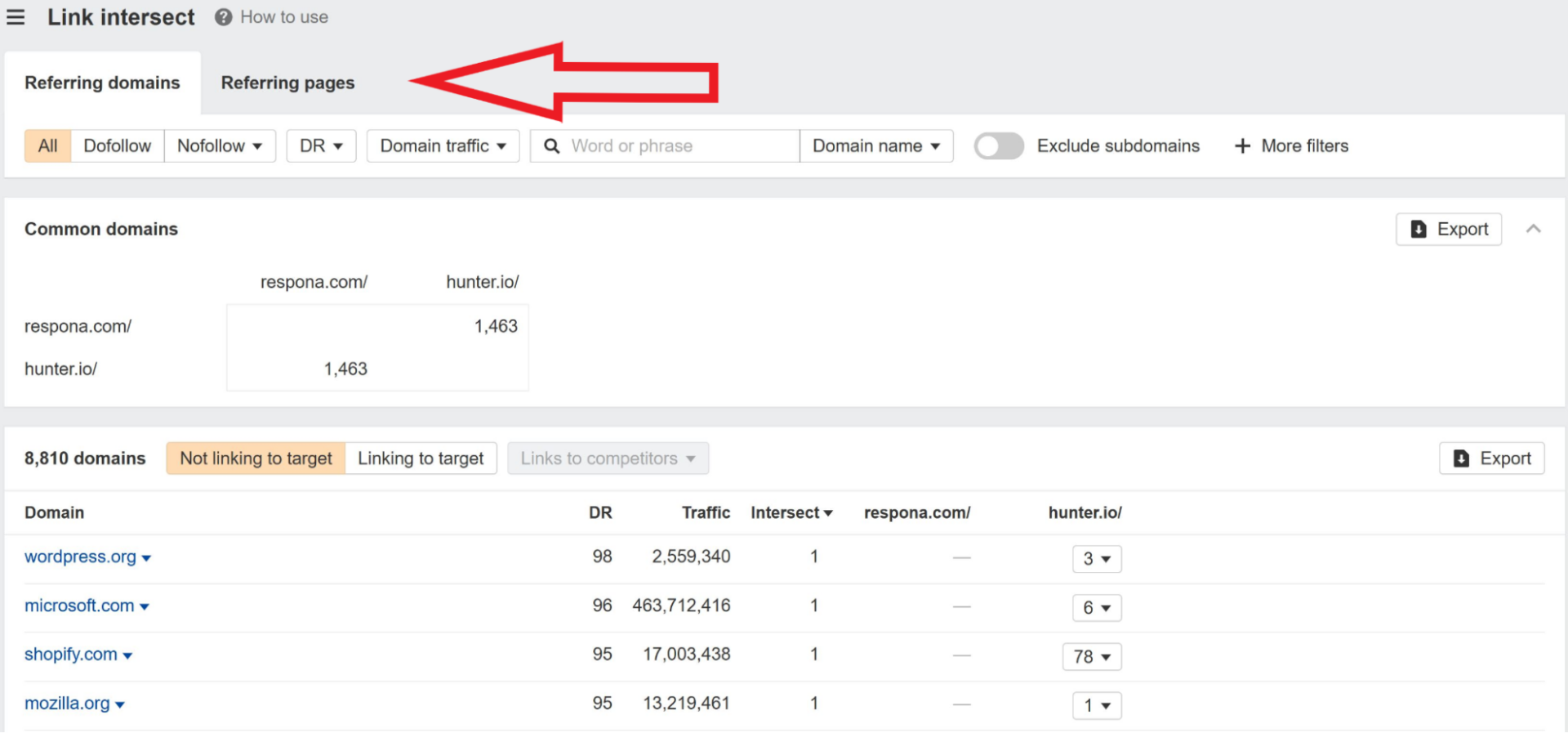
Task: Click traffic value 2,559,340
Action: [x=691, y=557]
